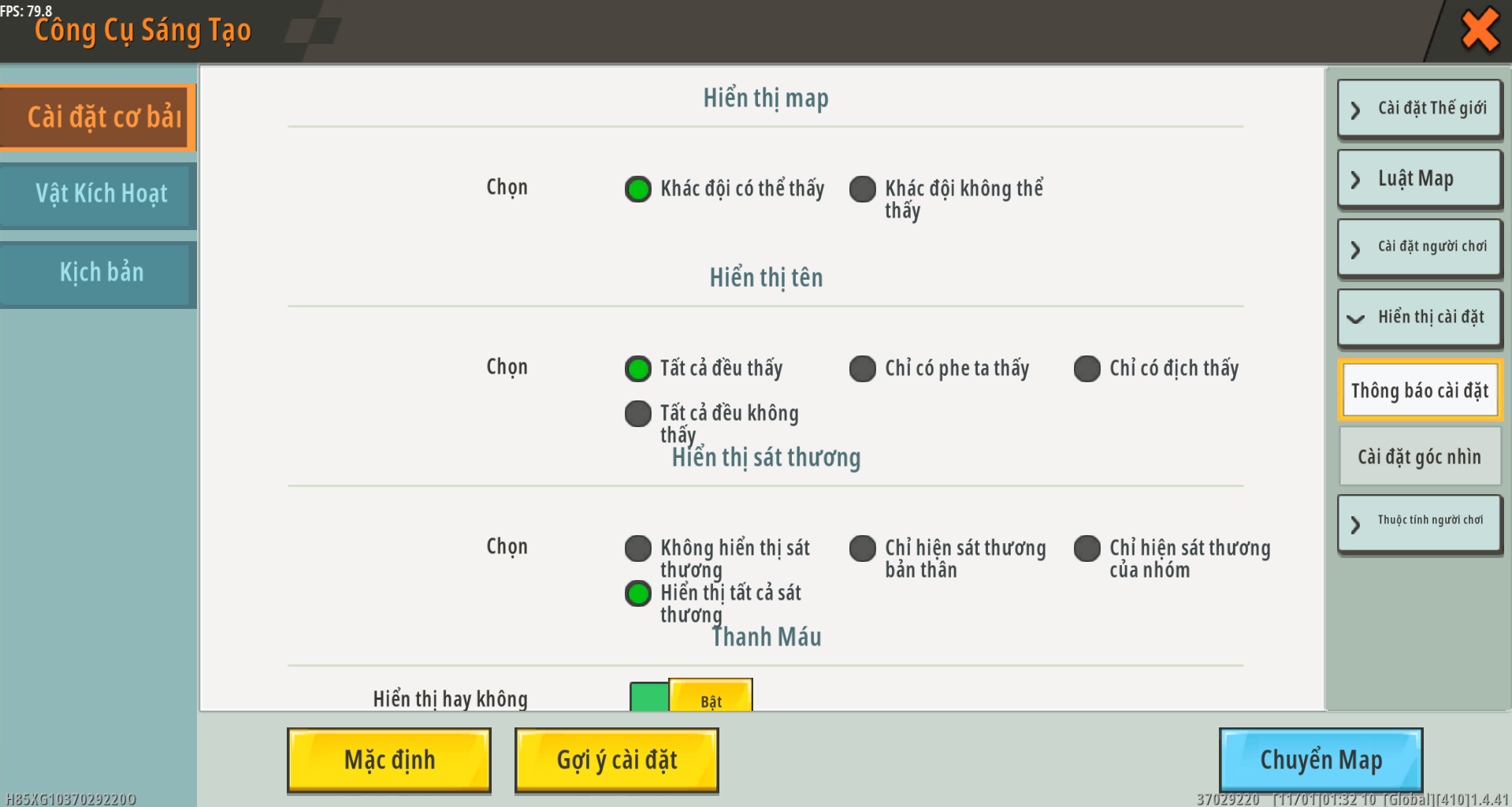Close the Công Cụ Sáng Tạo window
Image resolution: width=1512 pixels, height=807 pixels.
coord(1479,30)
